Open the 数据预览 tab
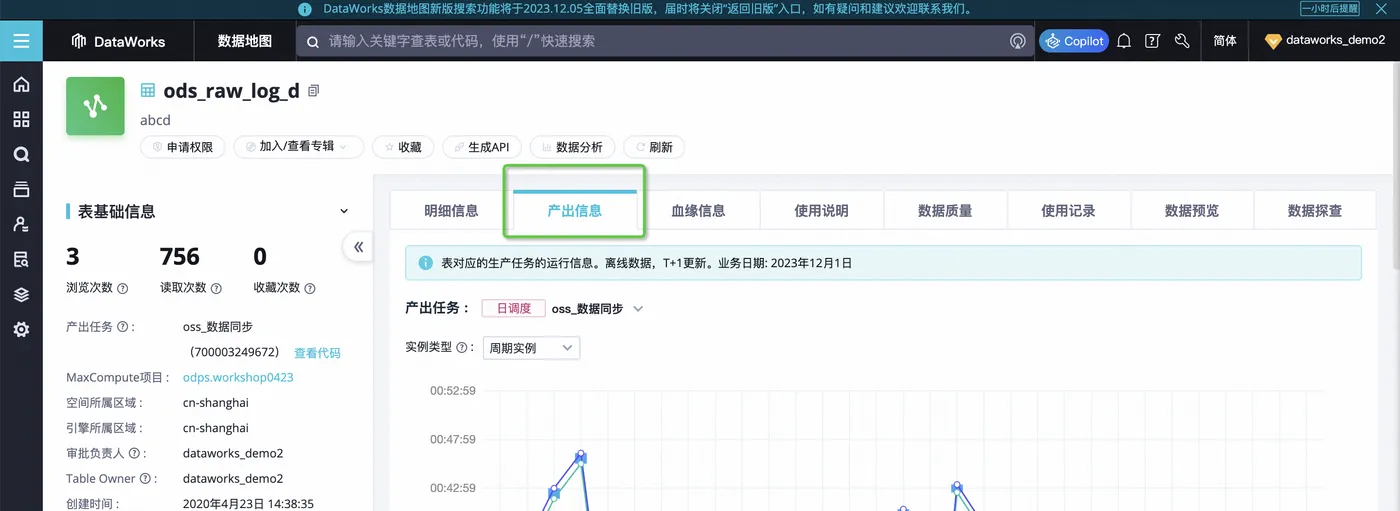 (1192, 211)
